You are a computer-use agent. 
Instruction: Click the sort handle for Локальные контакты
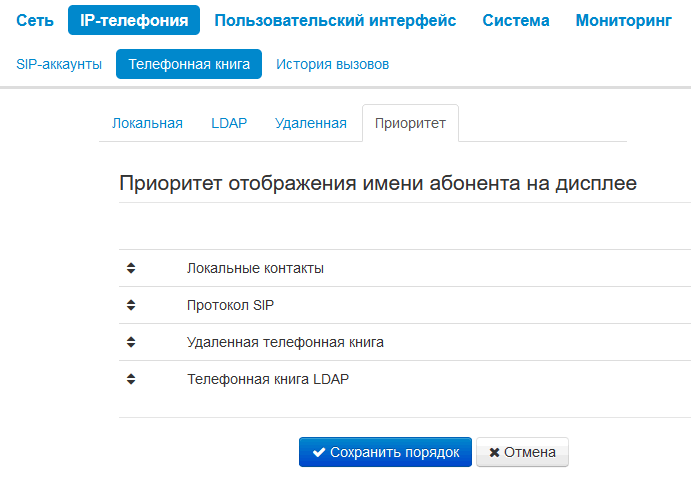[130, 268]
